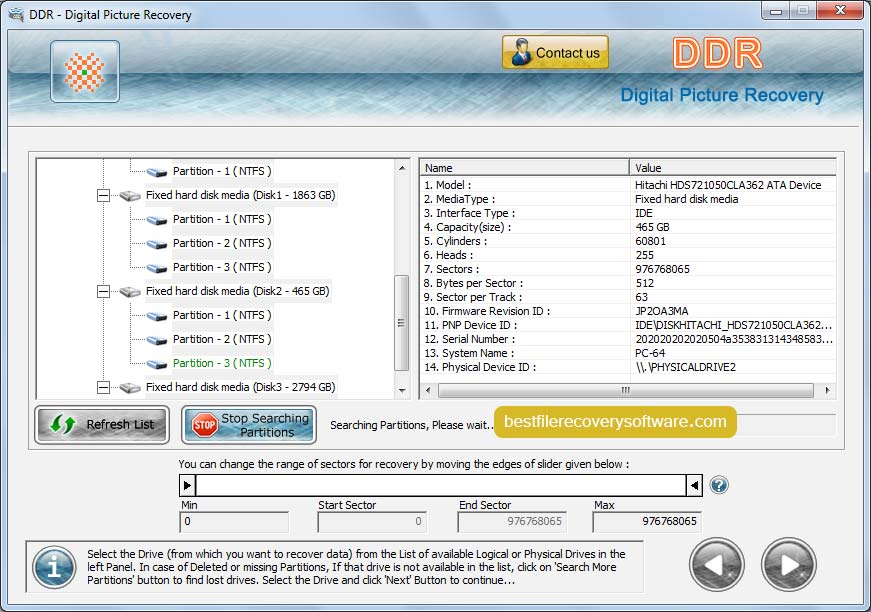Select Partition - 1 under Disk2
The width and height of the screenshot is (871, 612).
tap(222, 315)
